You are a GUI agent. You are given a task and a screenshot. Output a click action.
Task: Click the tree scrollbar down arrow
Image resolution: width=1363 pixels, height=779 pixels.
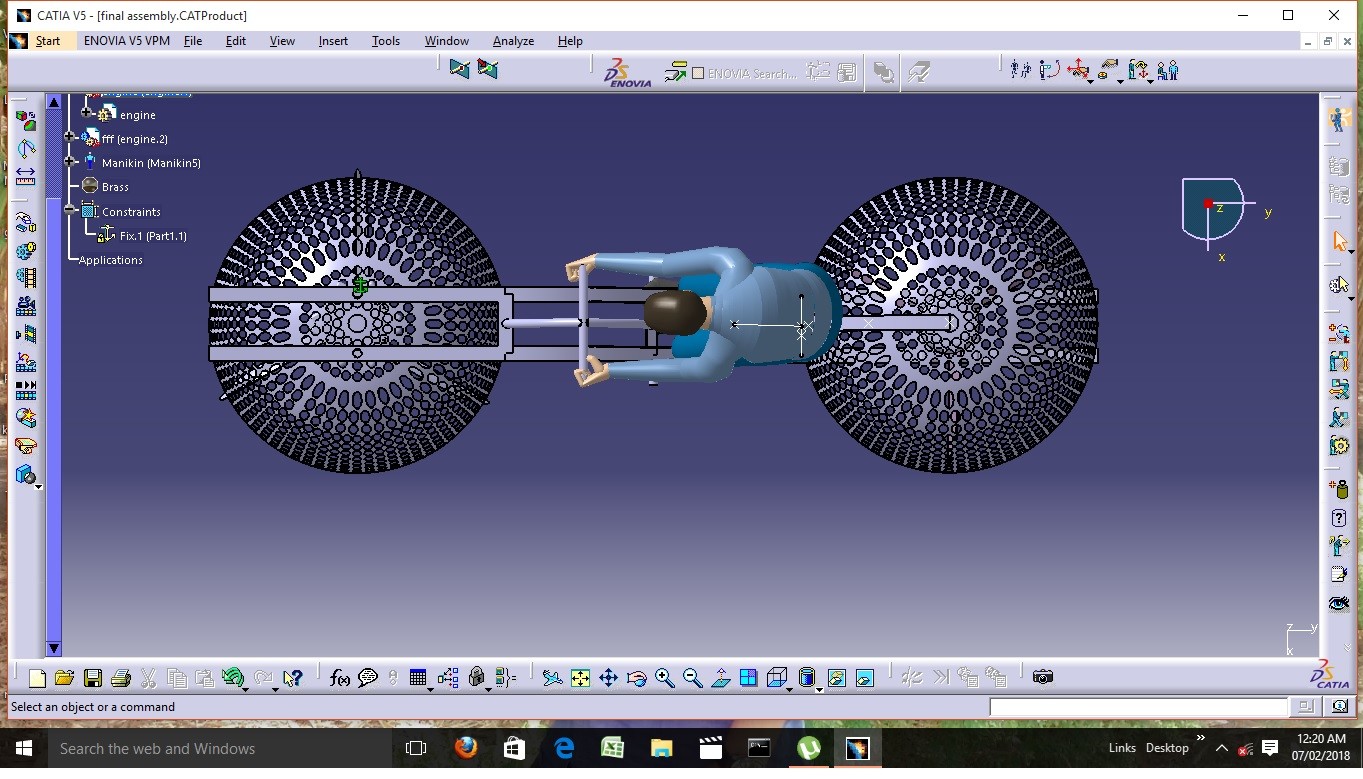coord(54,648)
